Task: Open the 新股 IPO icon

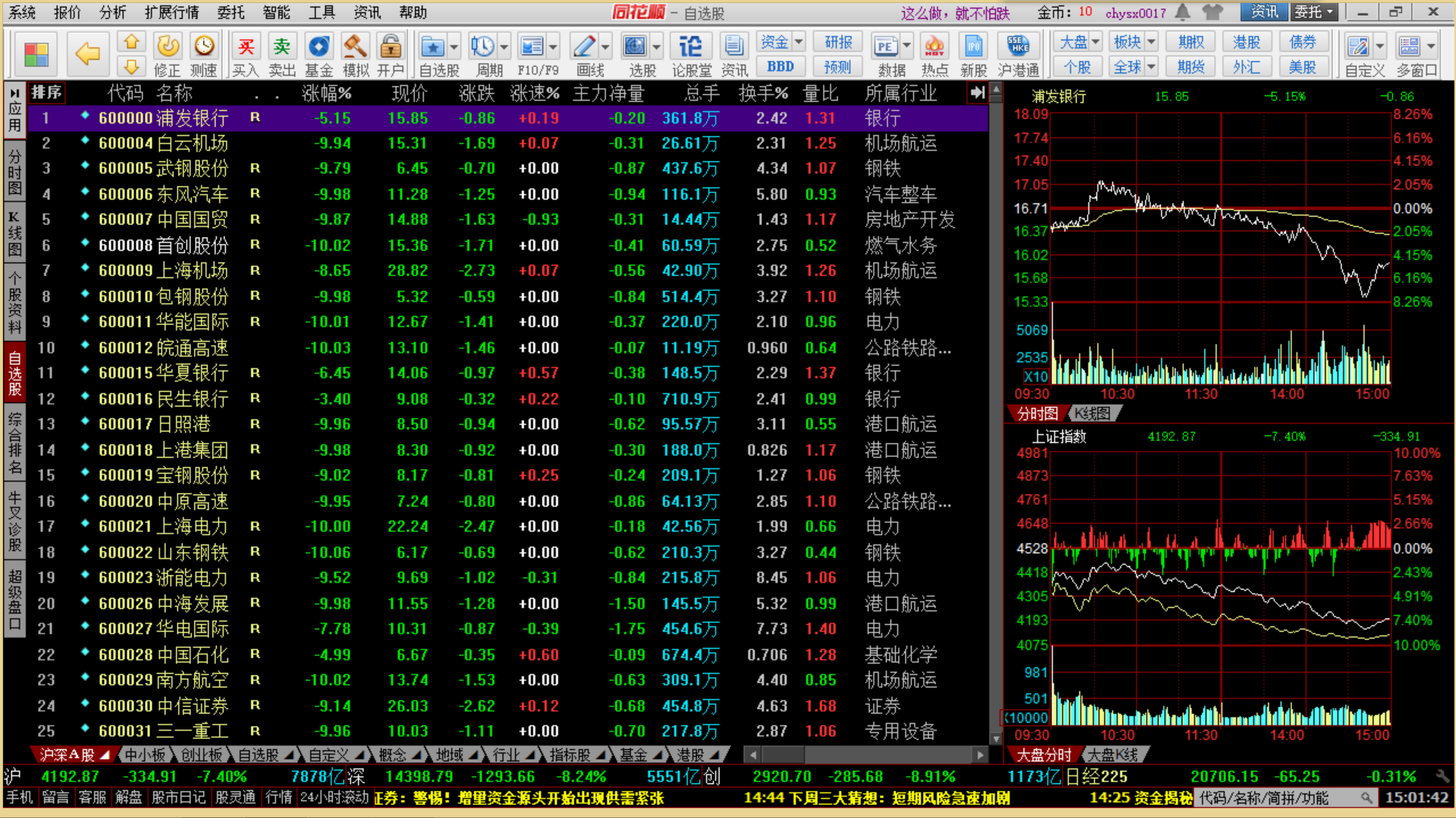Action: pyautogui.click(x=973, y=55)
